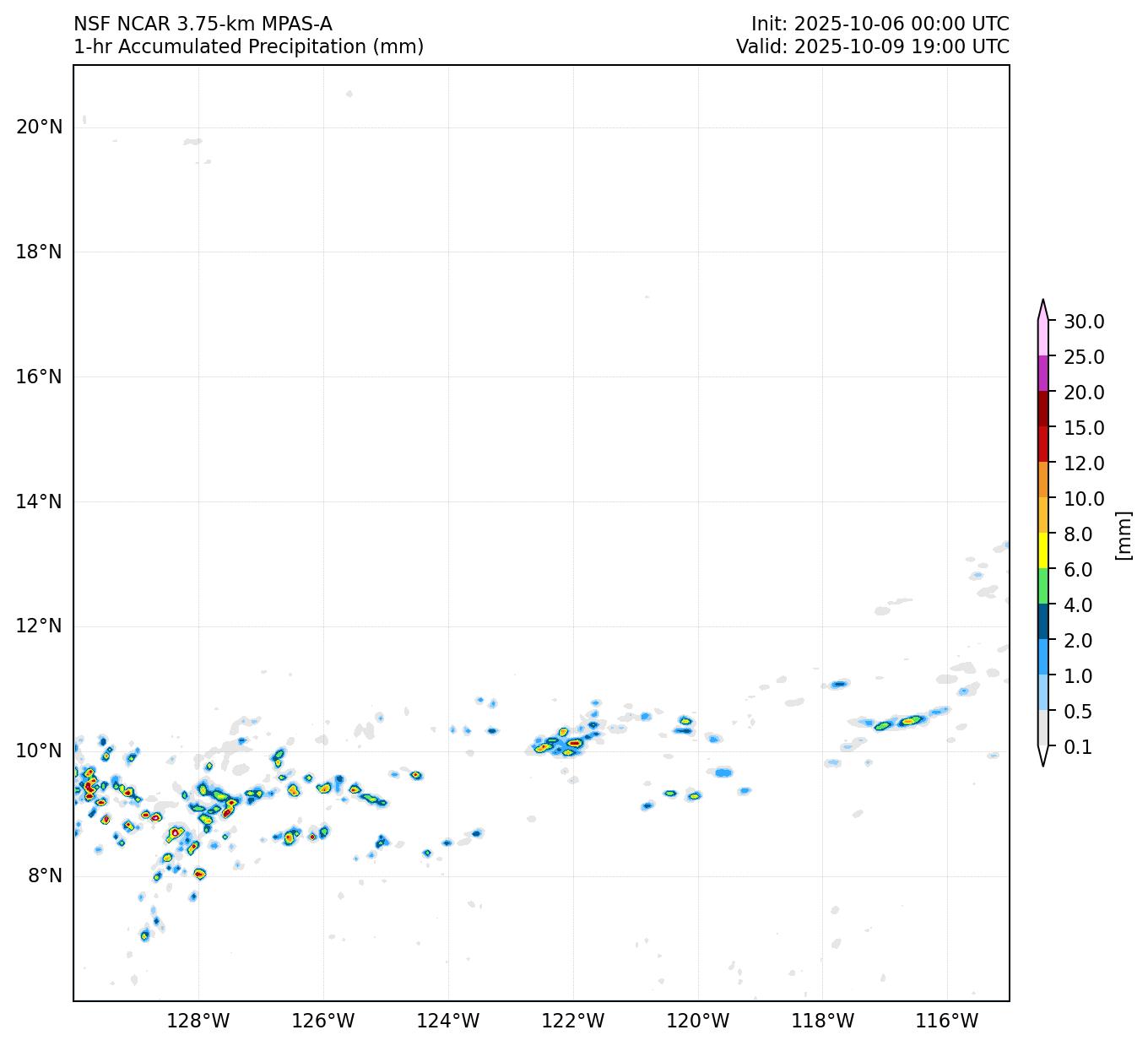Select the 1-hr Accumulated Precipitation subtitle
The image size is (1148, 1046).
[248, 47]
